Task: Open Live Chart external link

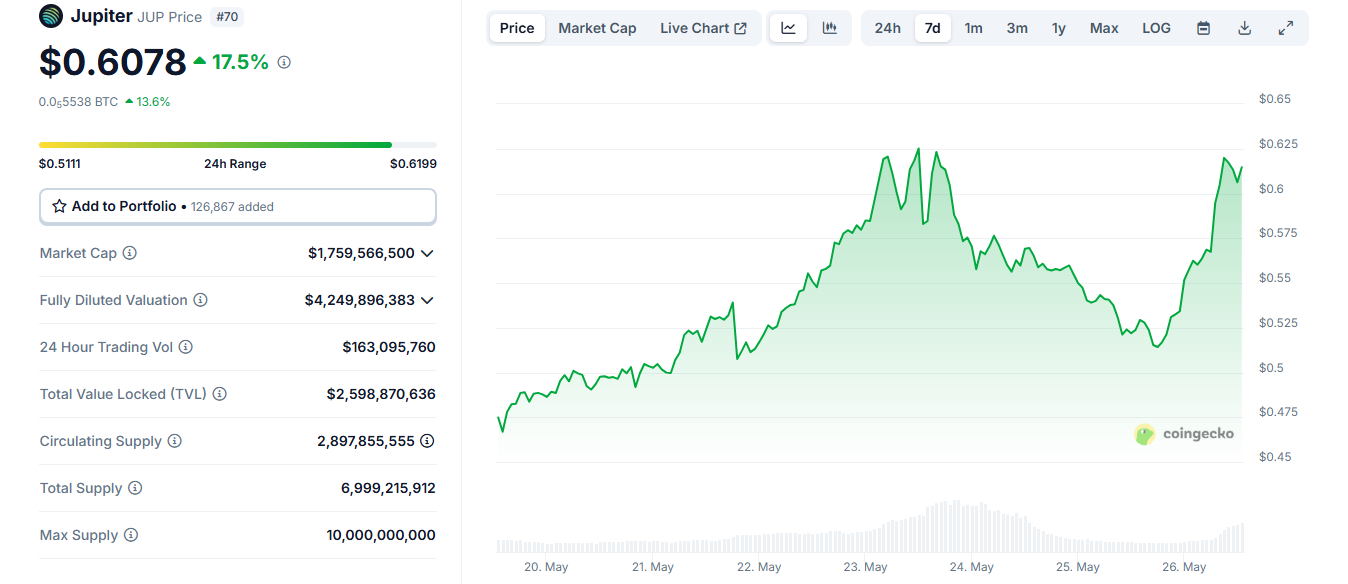Action: point(703,28)
